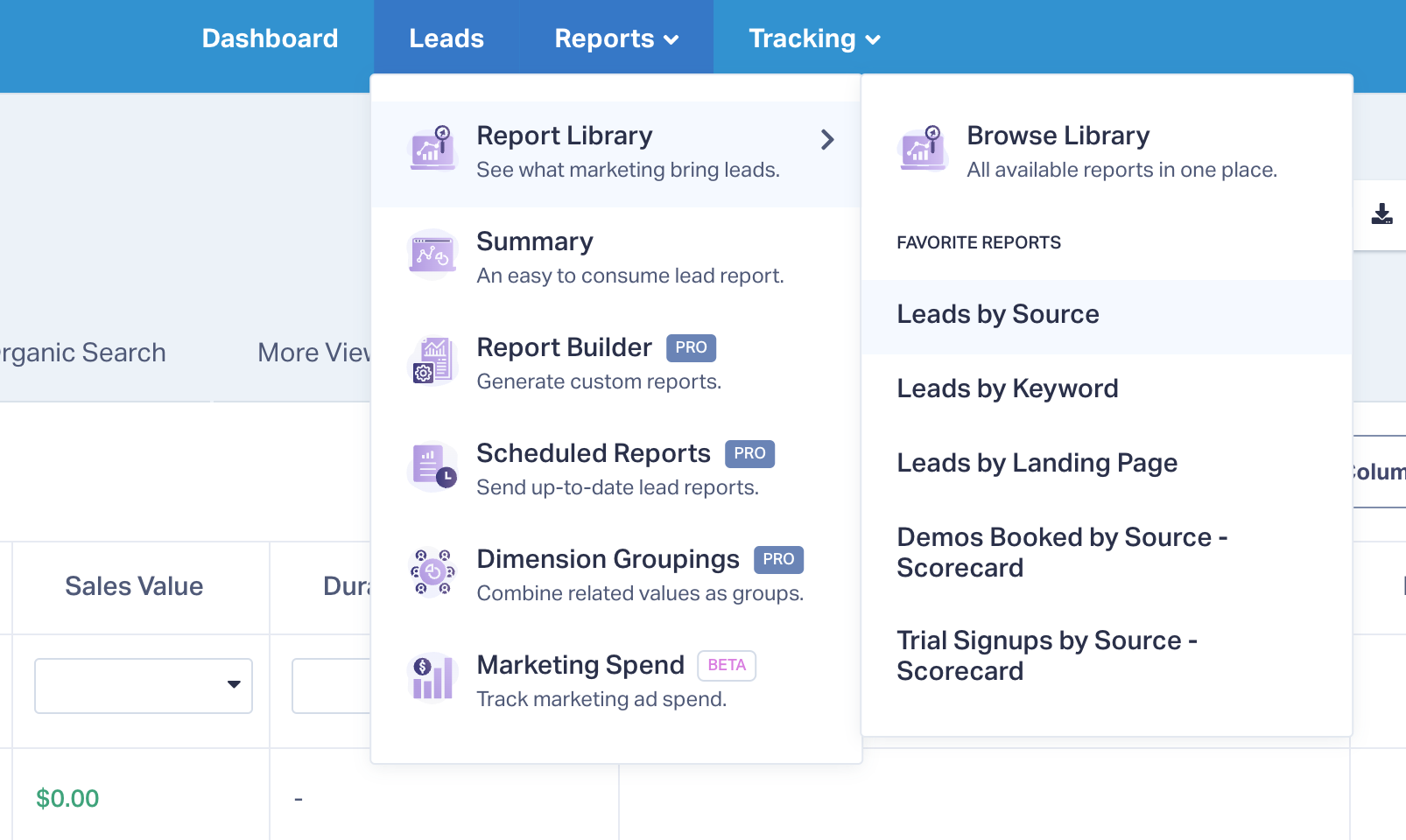Click the FAVORITE REPORTS heading
This screenshot has height=840, width=1406.
pos(979,242)
